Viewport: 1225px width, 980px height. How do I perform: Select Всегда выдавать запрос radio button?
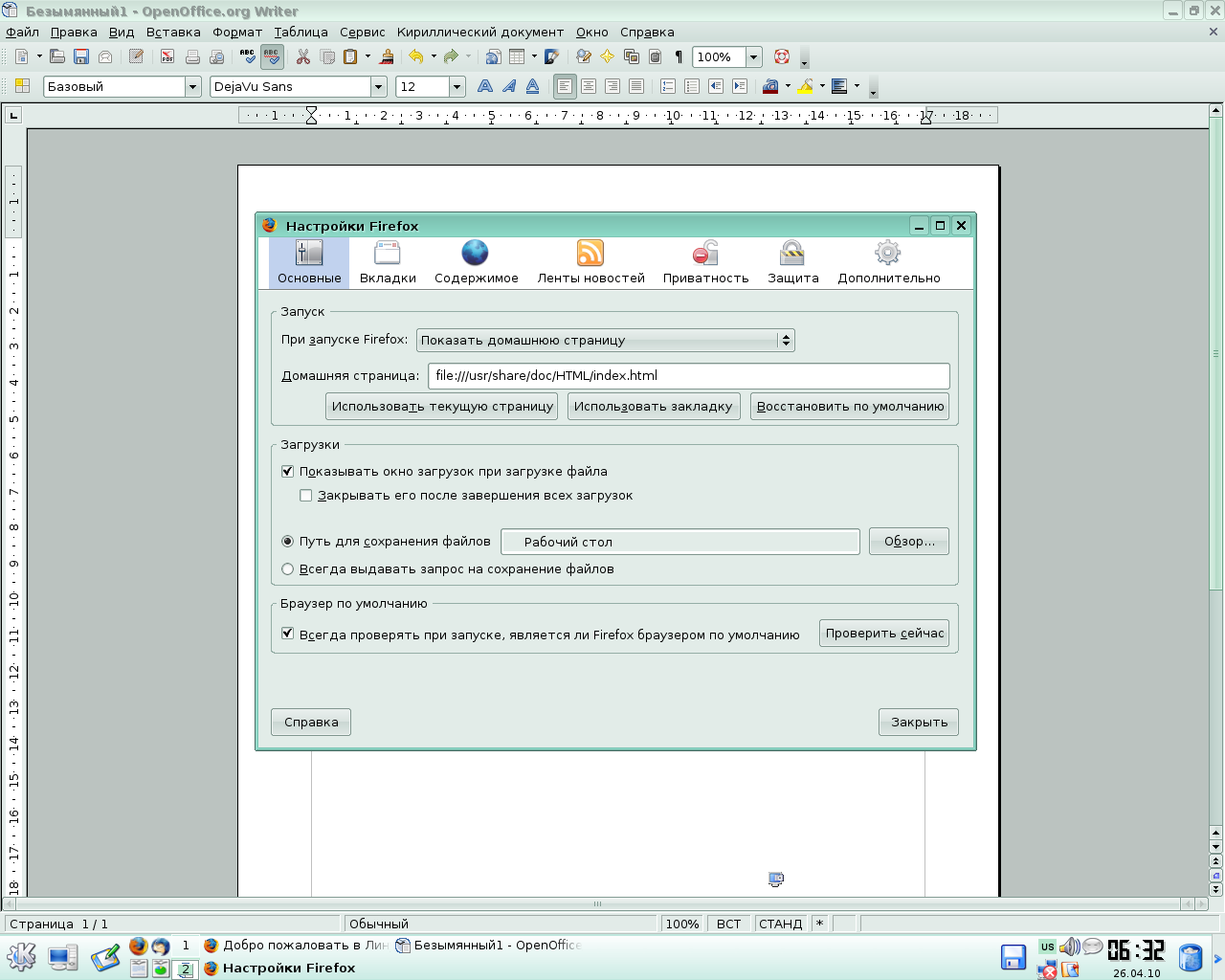click(x=287, y=569)
